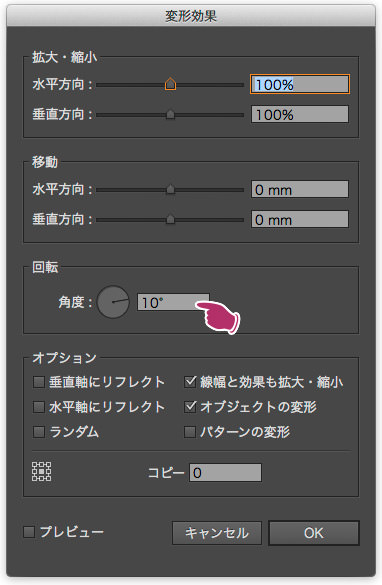Click the コピー count field
The width and height of the screenshot is (382, 585).
(225, 473)
